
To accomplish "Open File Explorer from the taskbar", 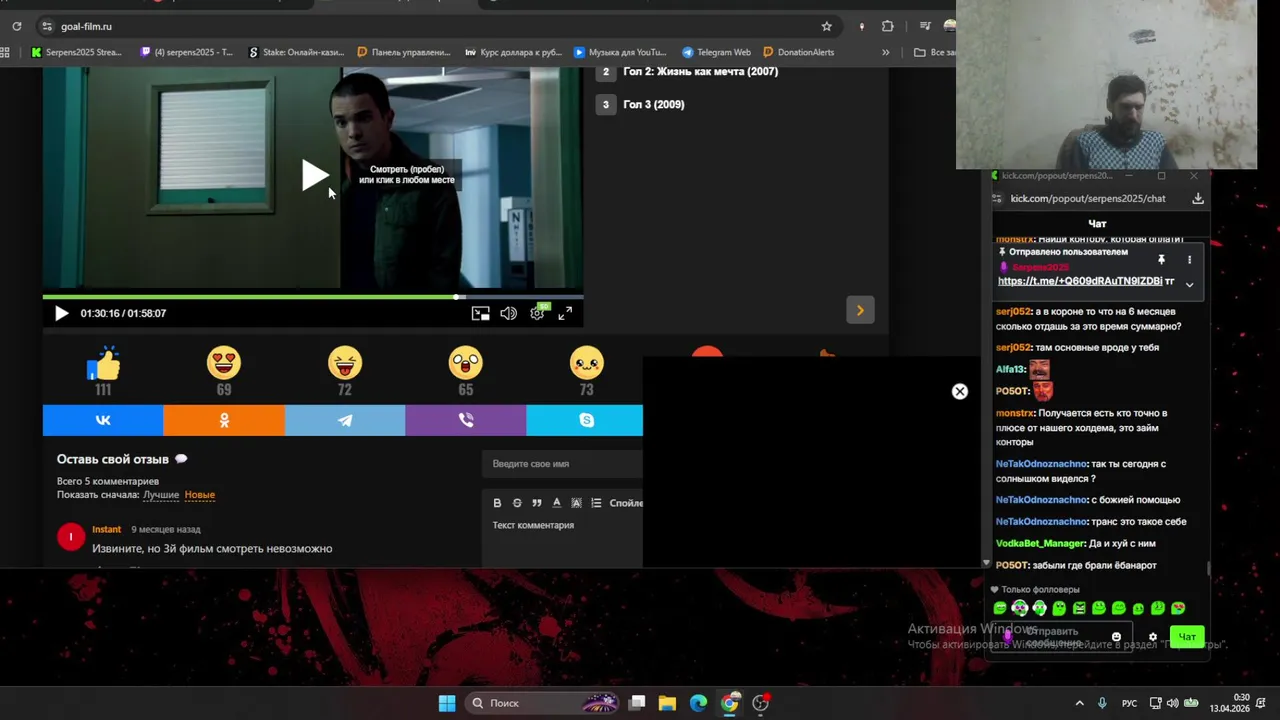I will (x=667, y=703).
